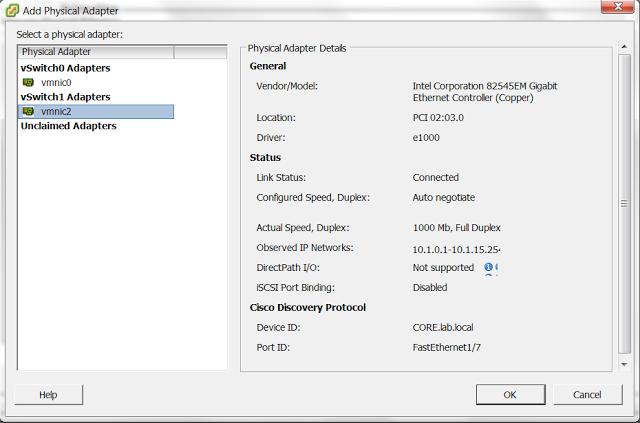640x423 pixels.
Task: Click the vSwitch0 Adapters group heading
Action: pyautogui.click(x=66, y=68)
